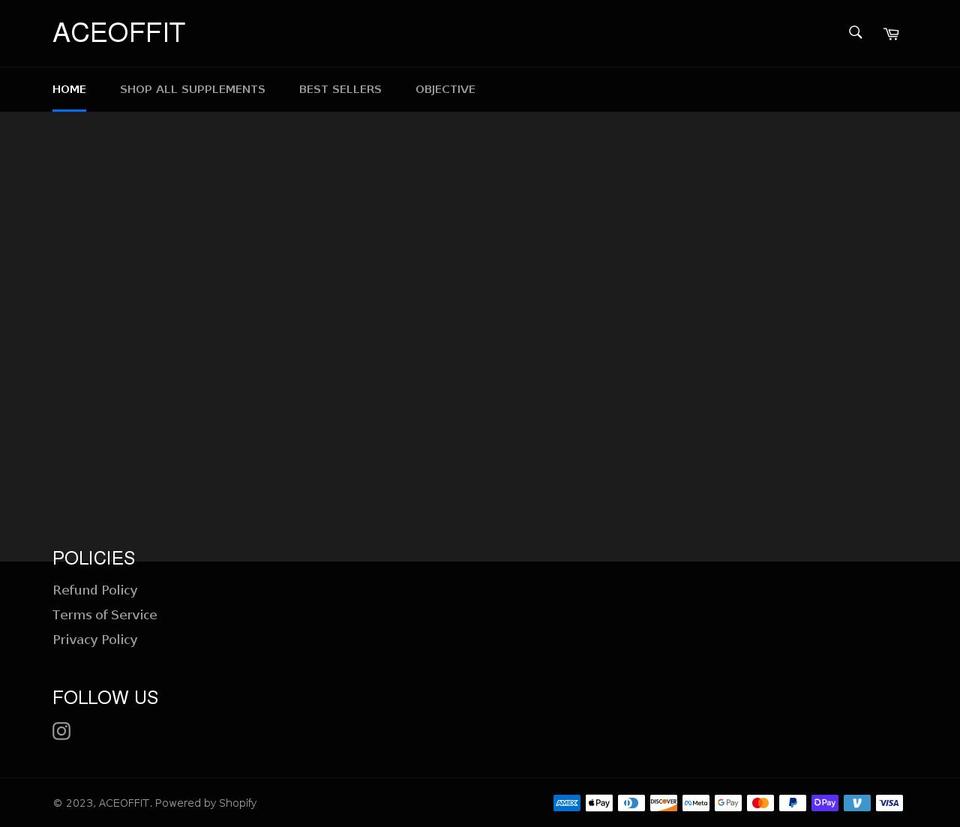
Task: Click the Diners Club payment icon
Action: (631, 803)
